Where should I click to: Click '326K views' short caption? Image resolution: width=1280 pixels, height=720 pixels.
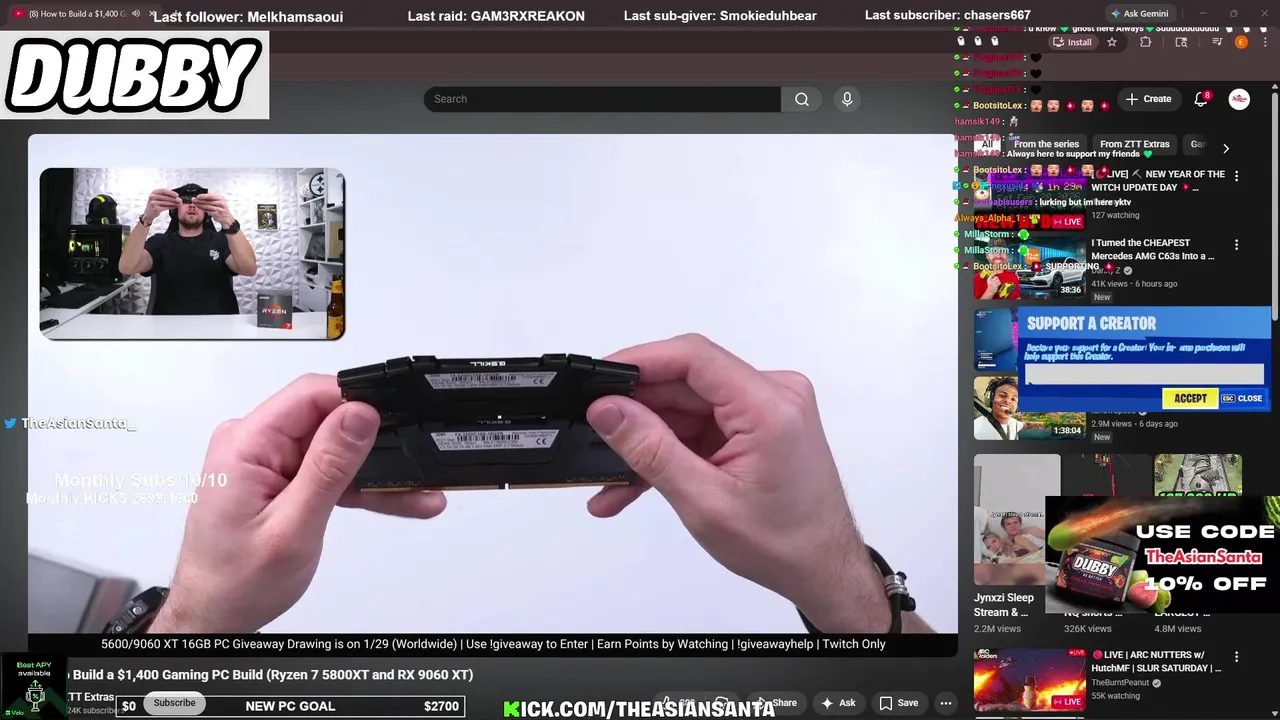coord(1087,629)
